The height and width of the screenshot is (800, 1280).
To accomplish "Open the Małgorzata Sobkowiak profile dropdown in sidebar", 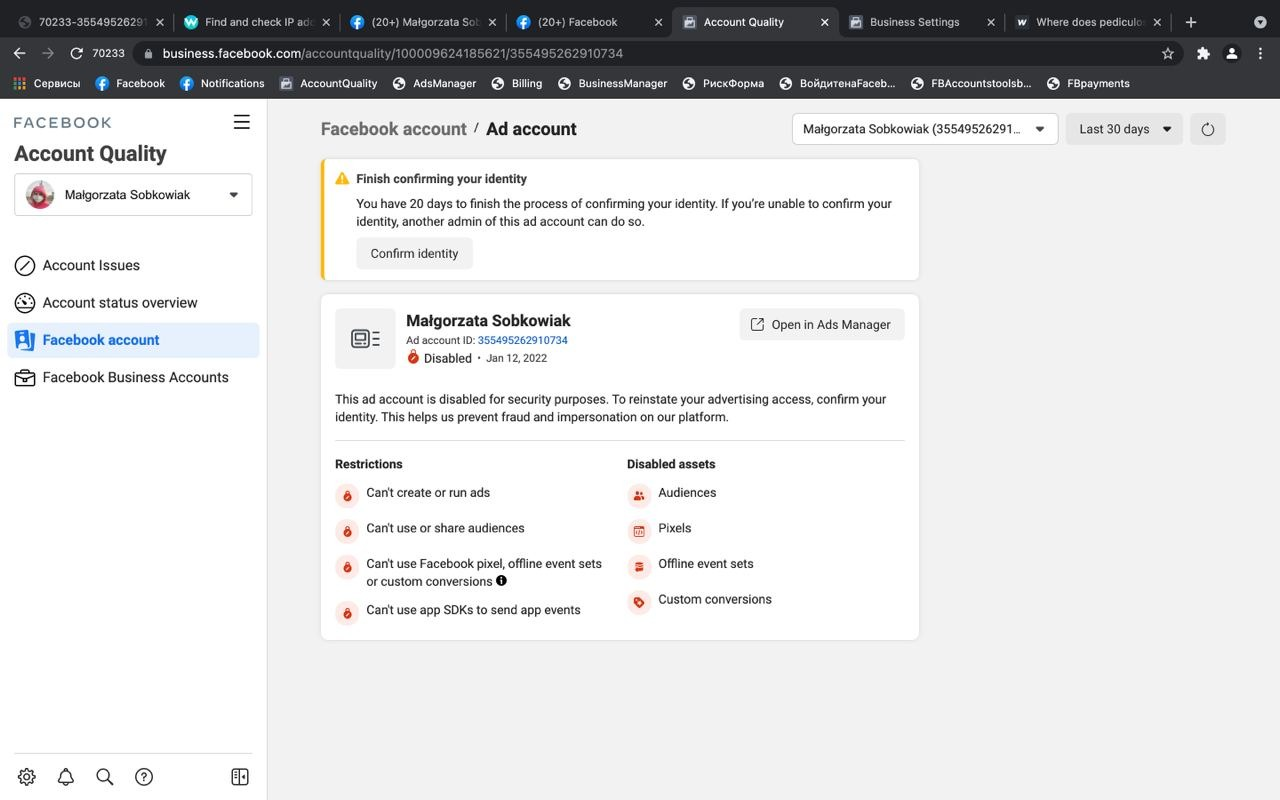I will (133, 195).
